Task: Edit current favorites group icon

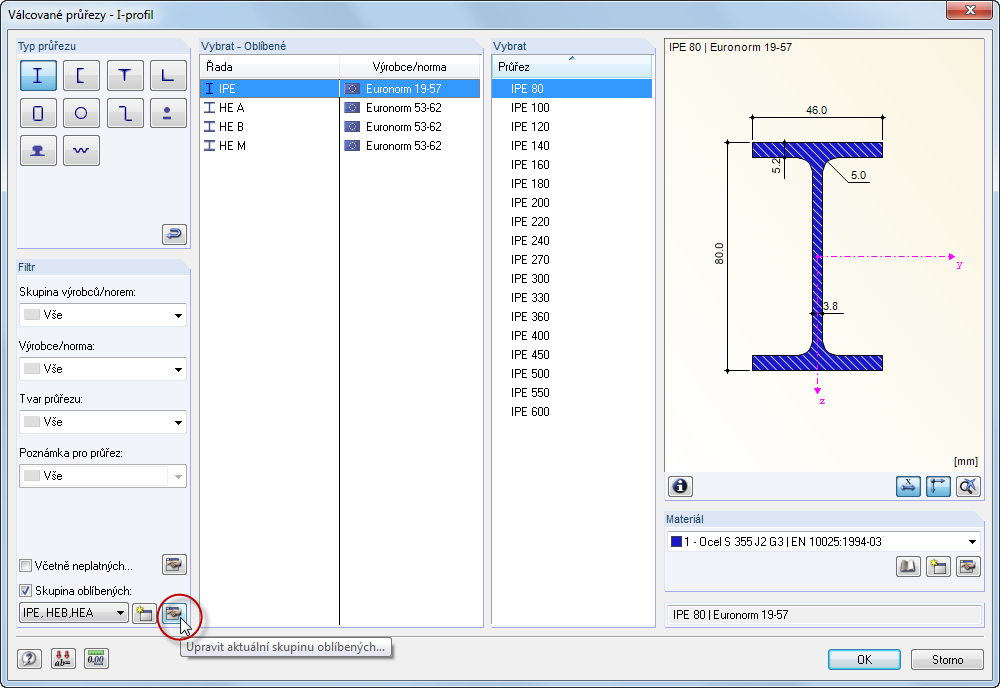Action: coord(173,613)
